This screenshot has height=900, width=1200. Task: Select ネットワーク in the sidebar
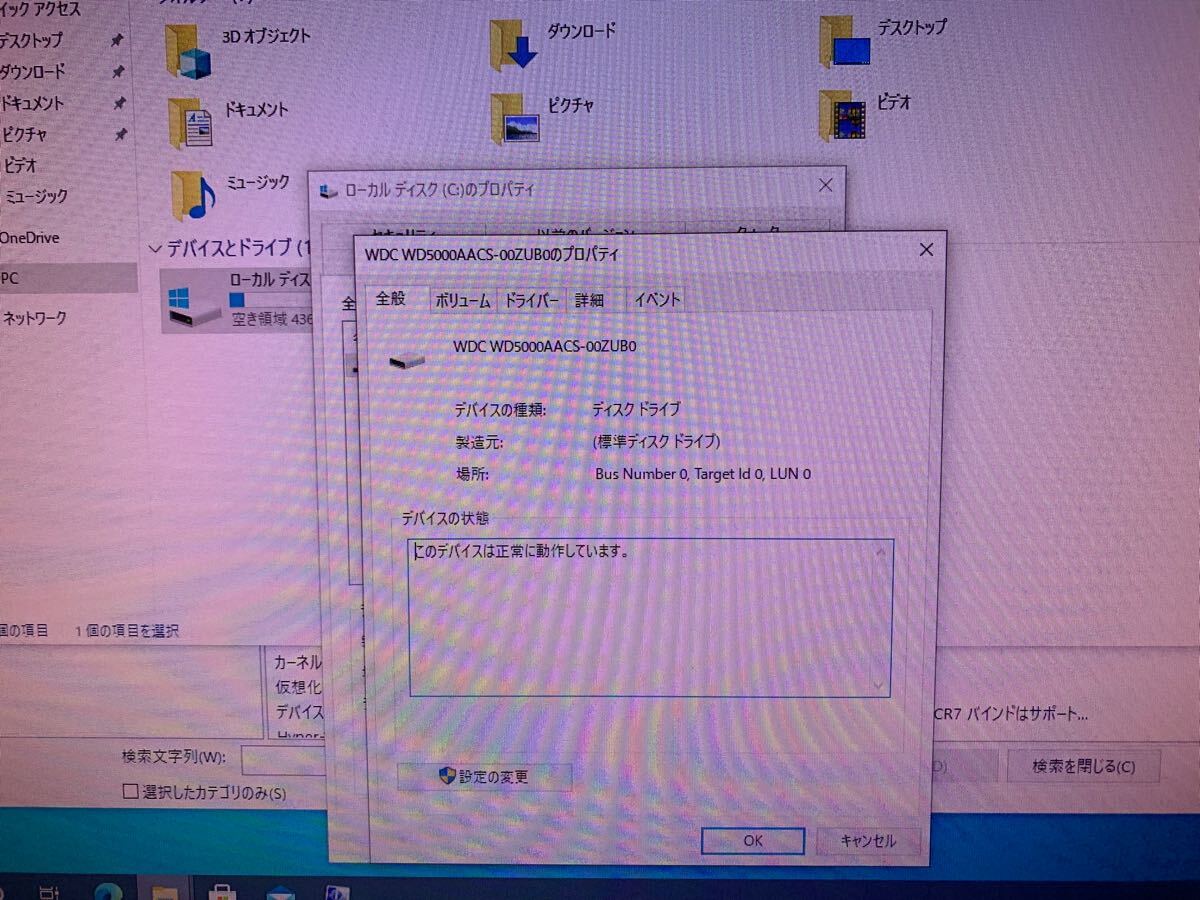point(34,319)
